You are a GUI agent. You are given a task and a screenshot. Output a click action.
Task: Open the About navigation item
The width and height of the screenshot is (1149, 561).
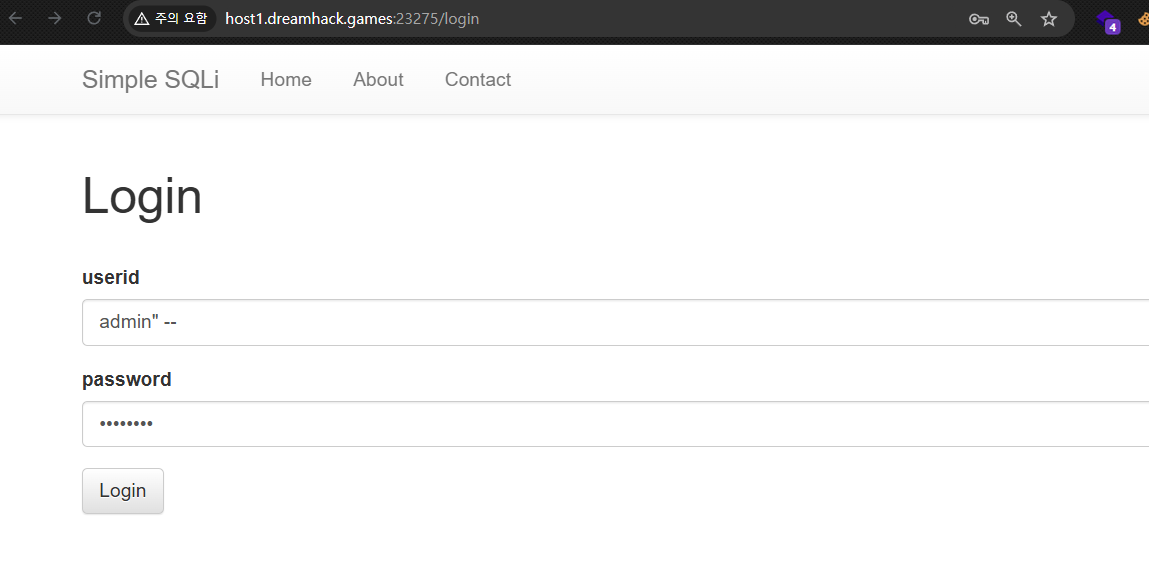coord(378,80)
